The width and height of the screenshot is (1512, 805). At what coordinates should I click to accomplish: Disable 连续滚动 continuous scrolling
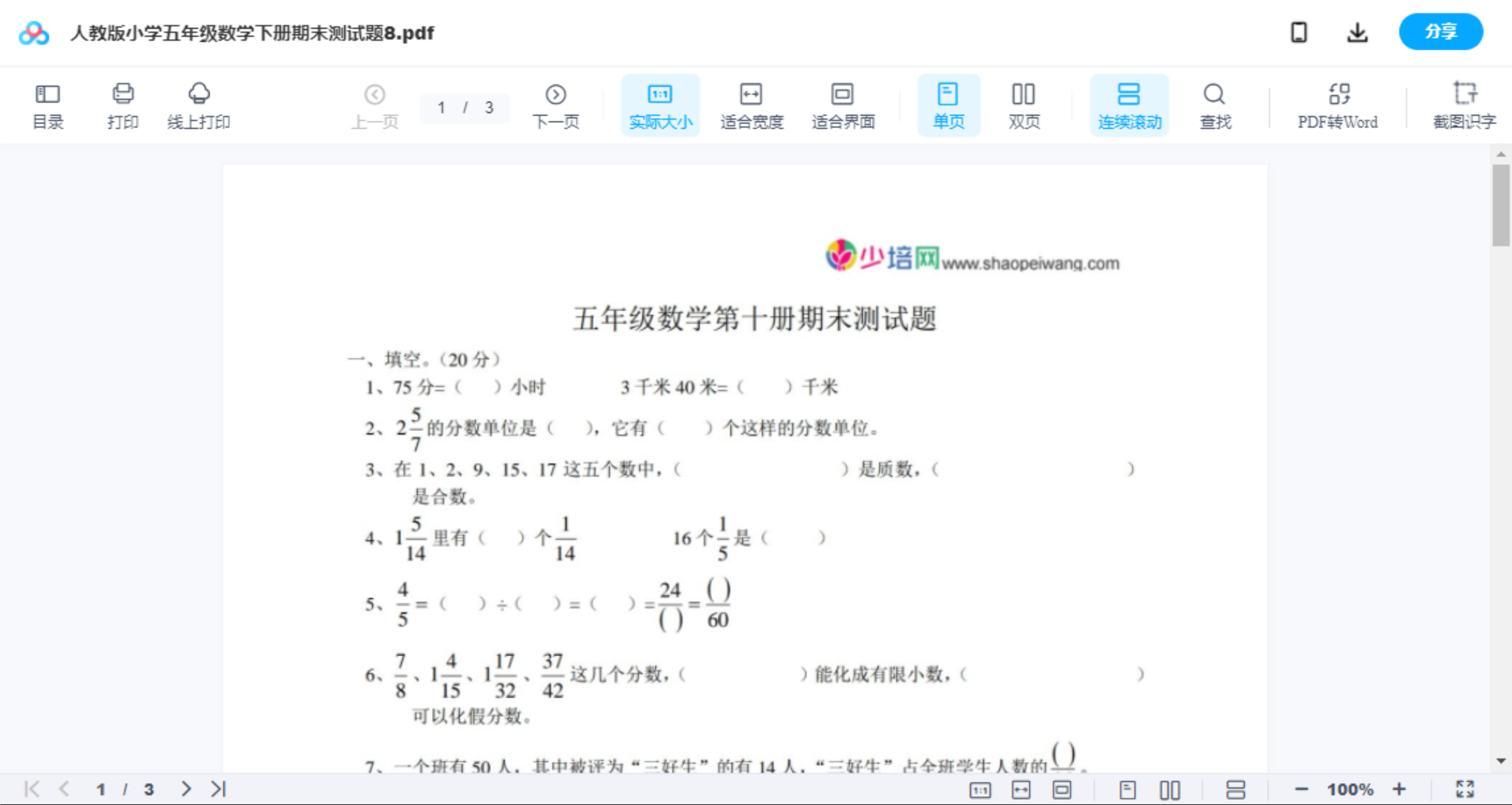coord(1129,104)
